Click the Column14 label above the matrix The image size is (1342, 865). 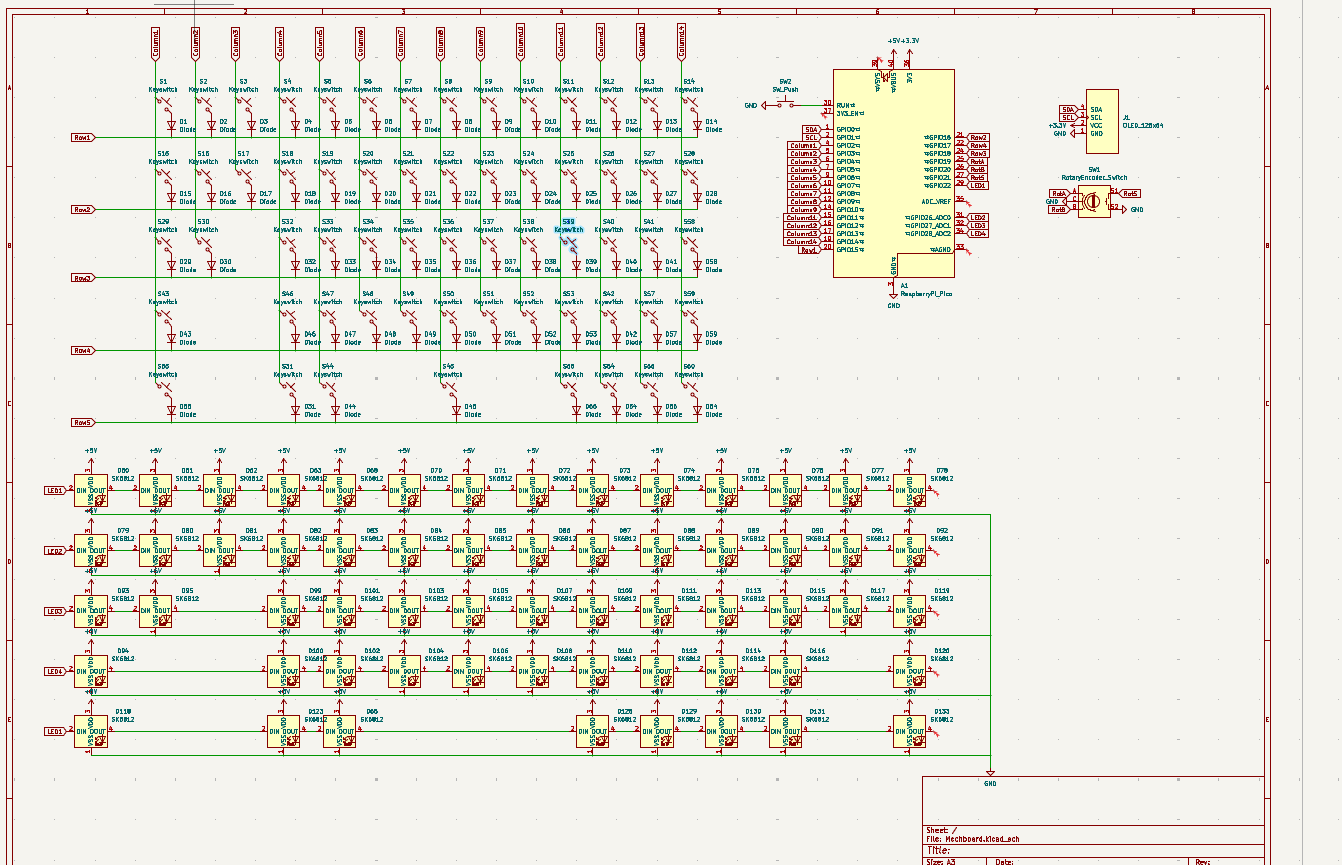point(682,42)
